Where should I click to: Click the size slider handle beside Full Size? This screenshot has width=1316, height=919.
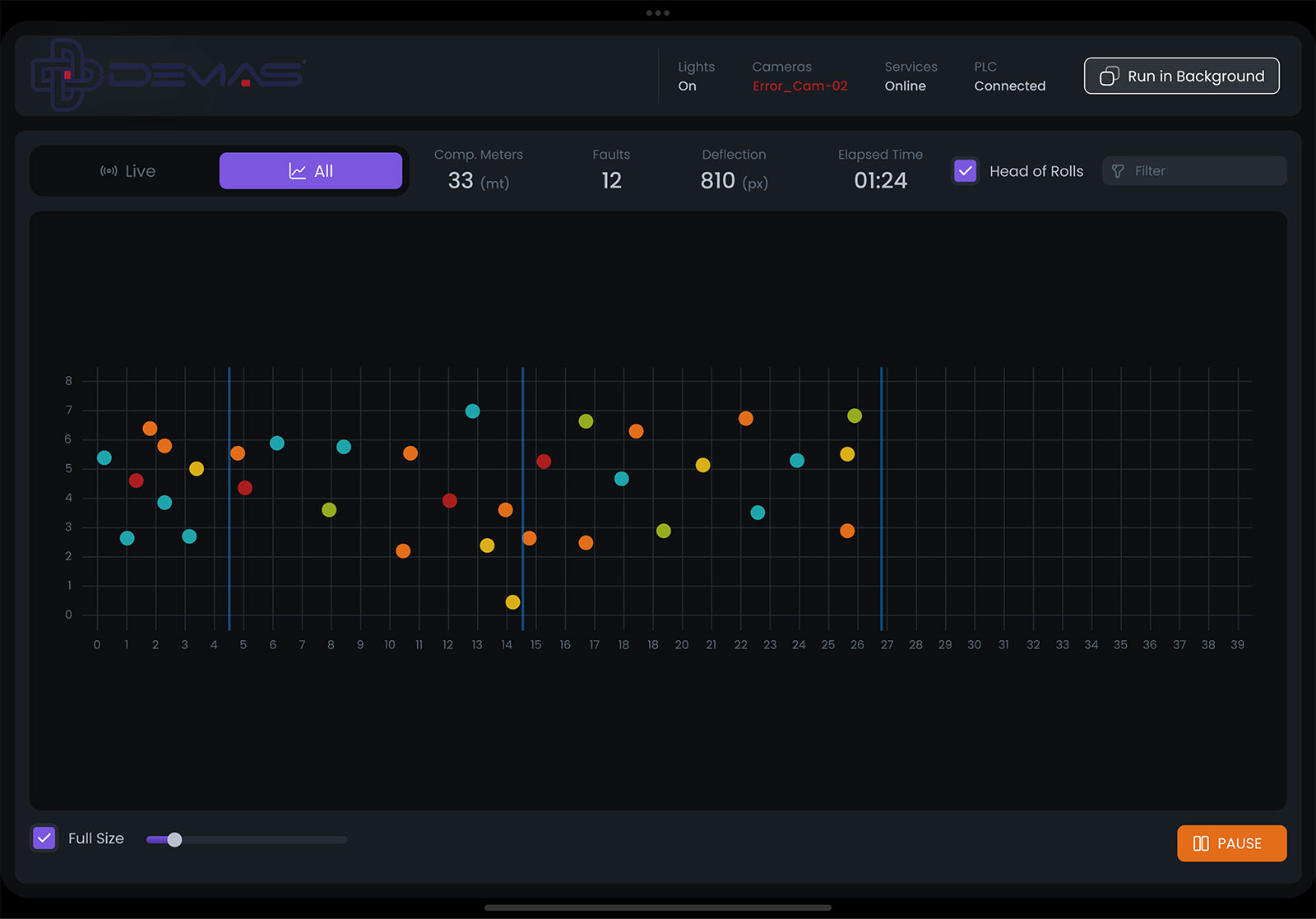pyautogui.click(x=174, y=840)
